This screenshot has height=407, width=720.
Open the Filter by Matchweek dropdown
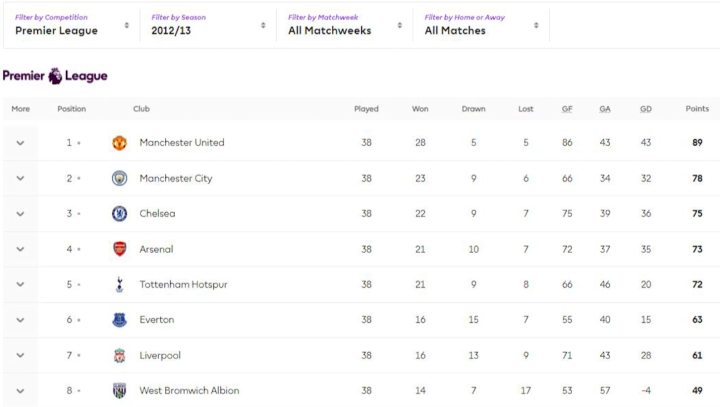coord(344,25)
